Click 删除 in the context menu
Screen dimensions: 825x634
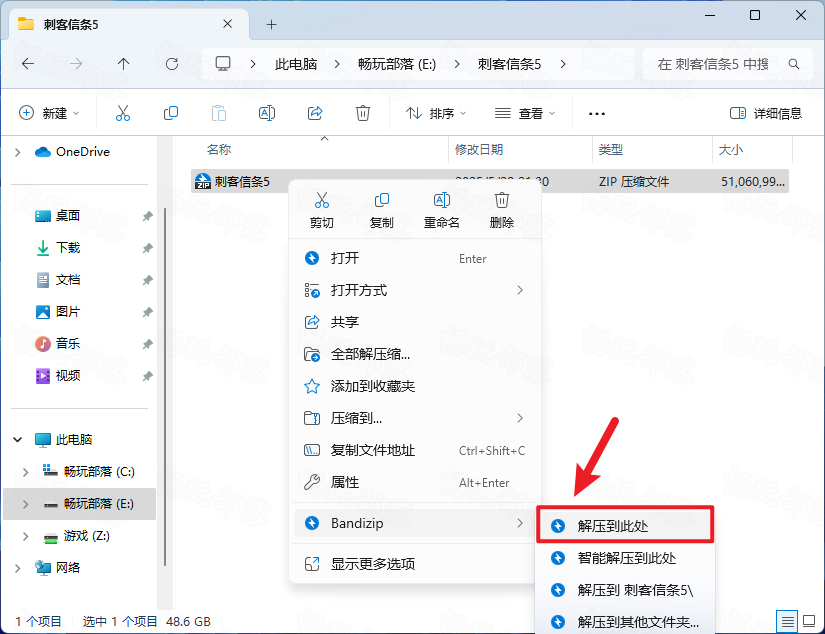coord(501,210)
